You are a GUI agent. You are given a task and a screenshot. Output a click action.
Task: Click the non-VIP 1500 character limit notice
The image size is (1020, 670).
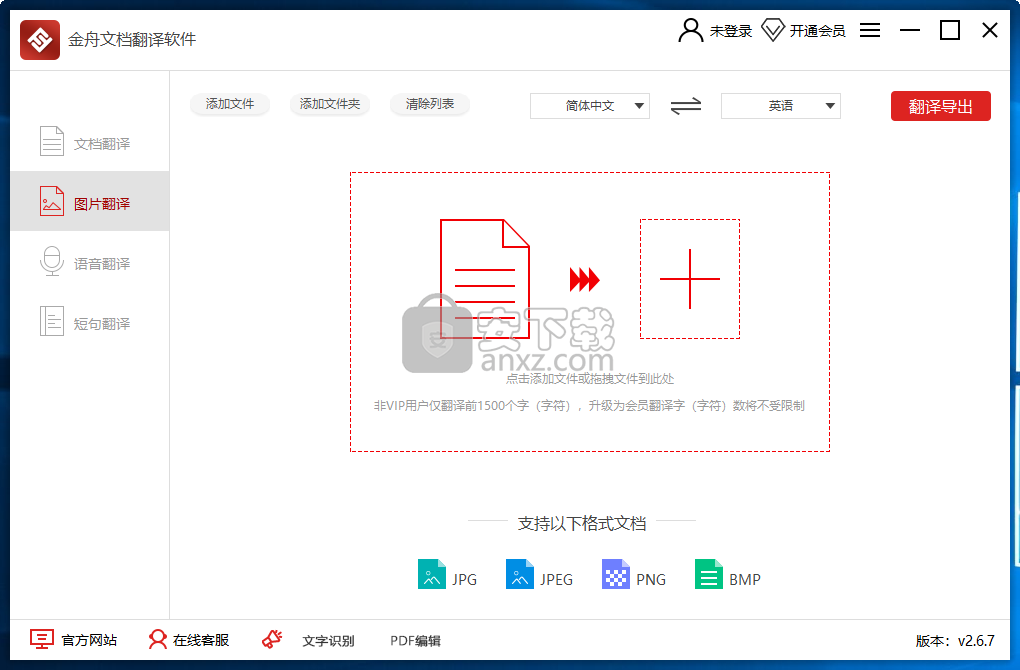(589, 406)
